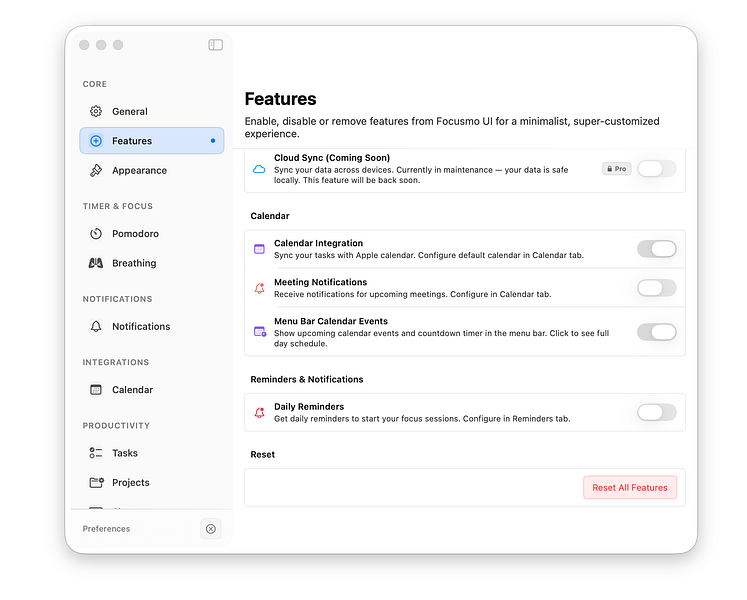Click the Tasks checklist icon

[96, 453]
